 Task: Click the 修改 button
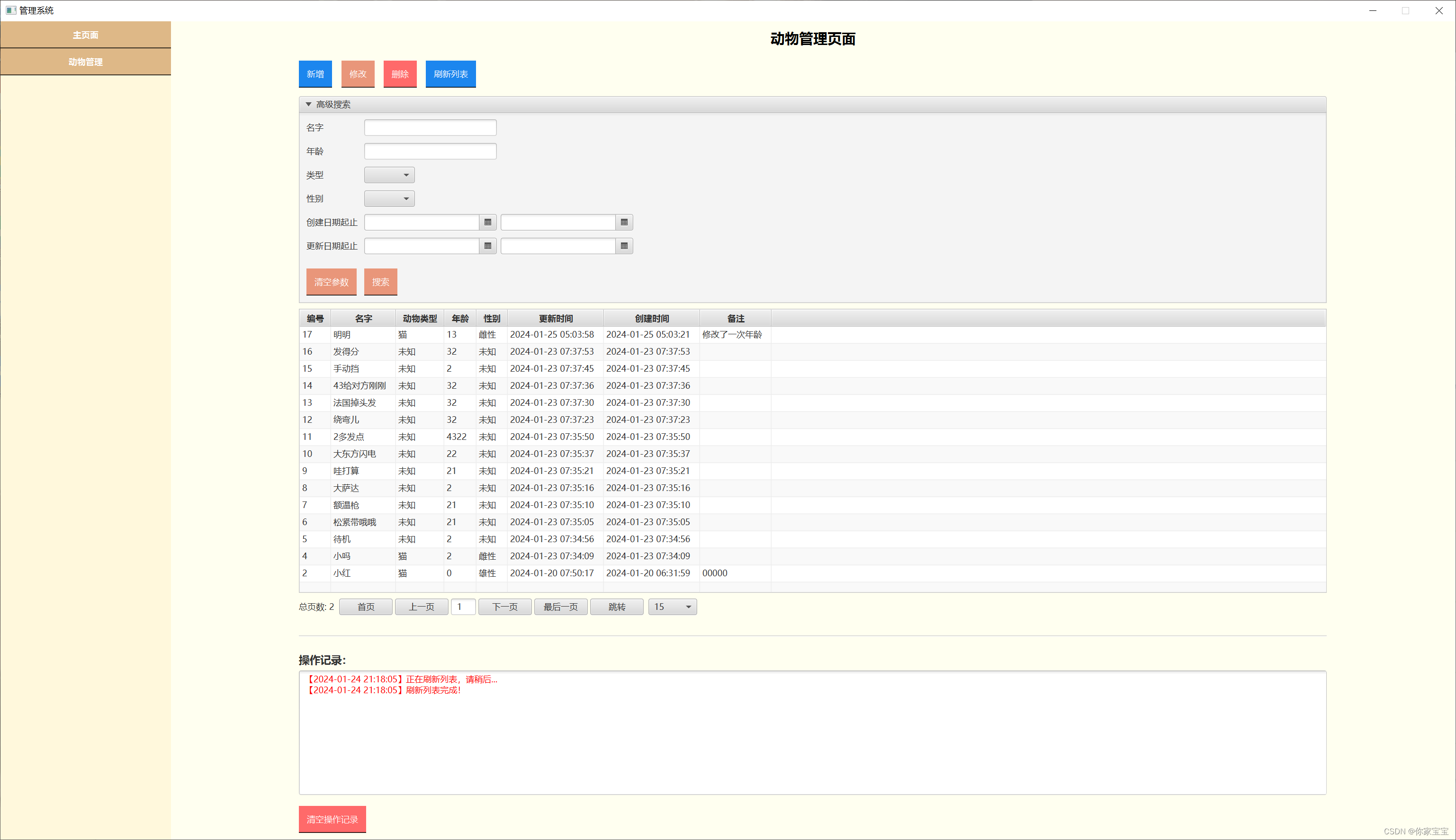pyautogui.click(x=358, y=74)
